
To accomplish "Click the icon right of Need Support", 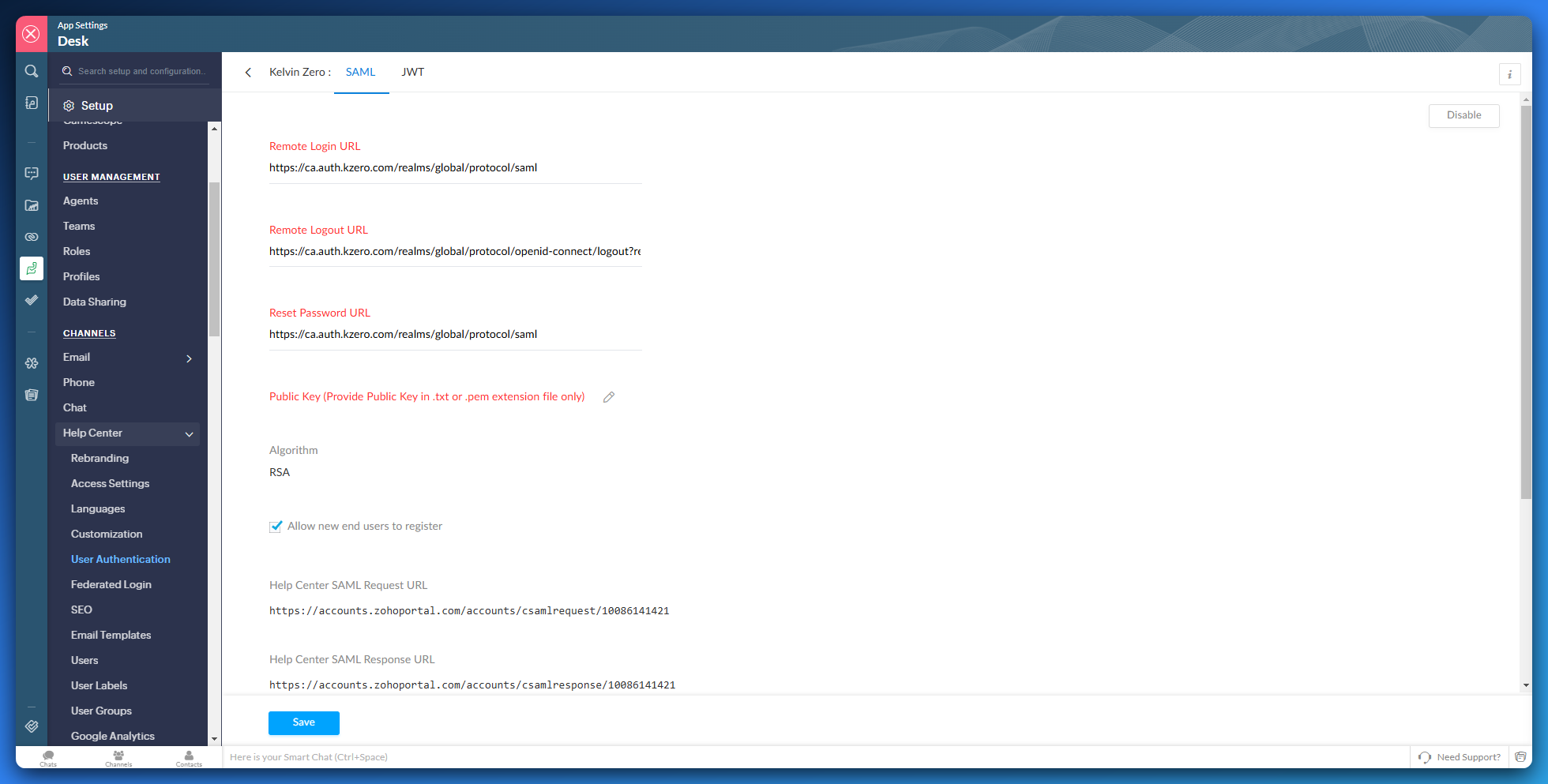I will click(x=1520, y=756).
